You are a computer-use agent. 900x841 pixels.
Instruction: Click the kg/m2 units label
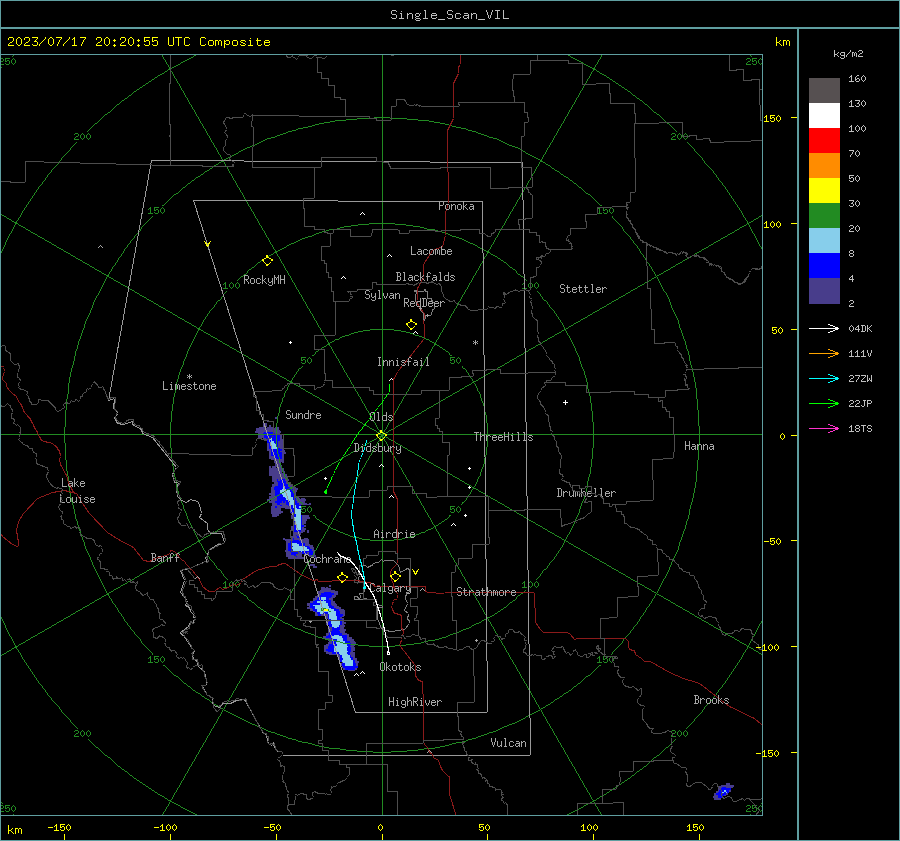coord(848,54)
